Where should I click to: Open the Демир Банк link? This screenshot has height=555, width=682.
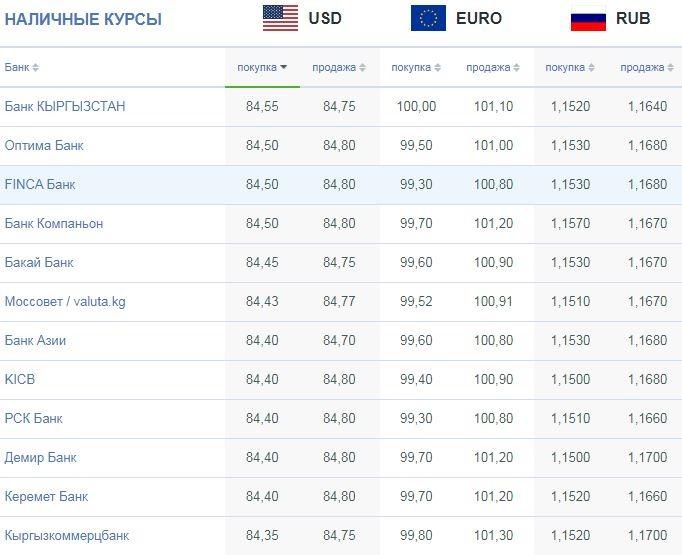tap(40, 458)
